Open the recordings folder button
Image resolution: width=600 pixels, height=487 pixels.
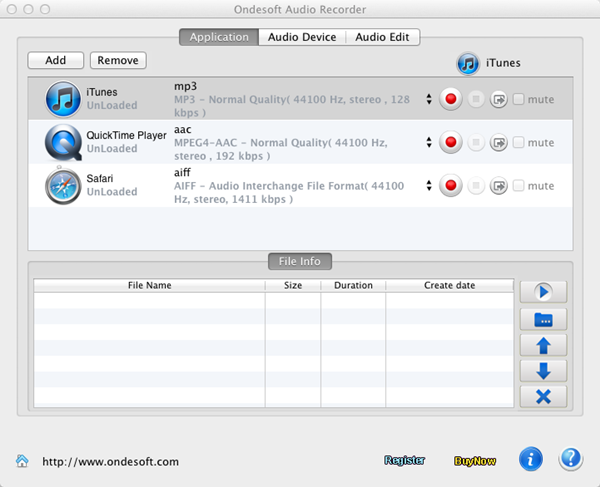pyautogui.click(x=543, y=319)
